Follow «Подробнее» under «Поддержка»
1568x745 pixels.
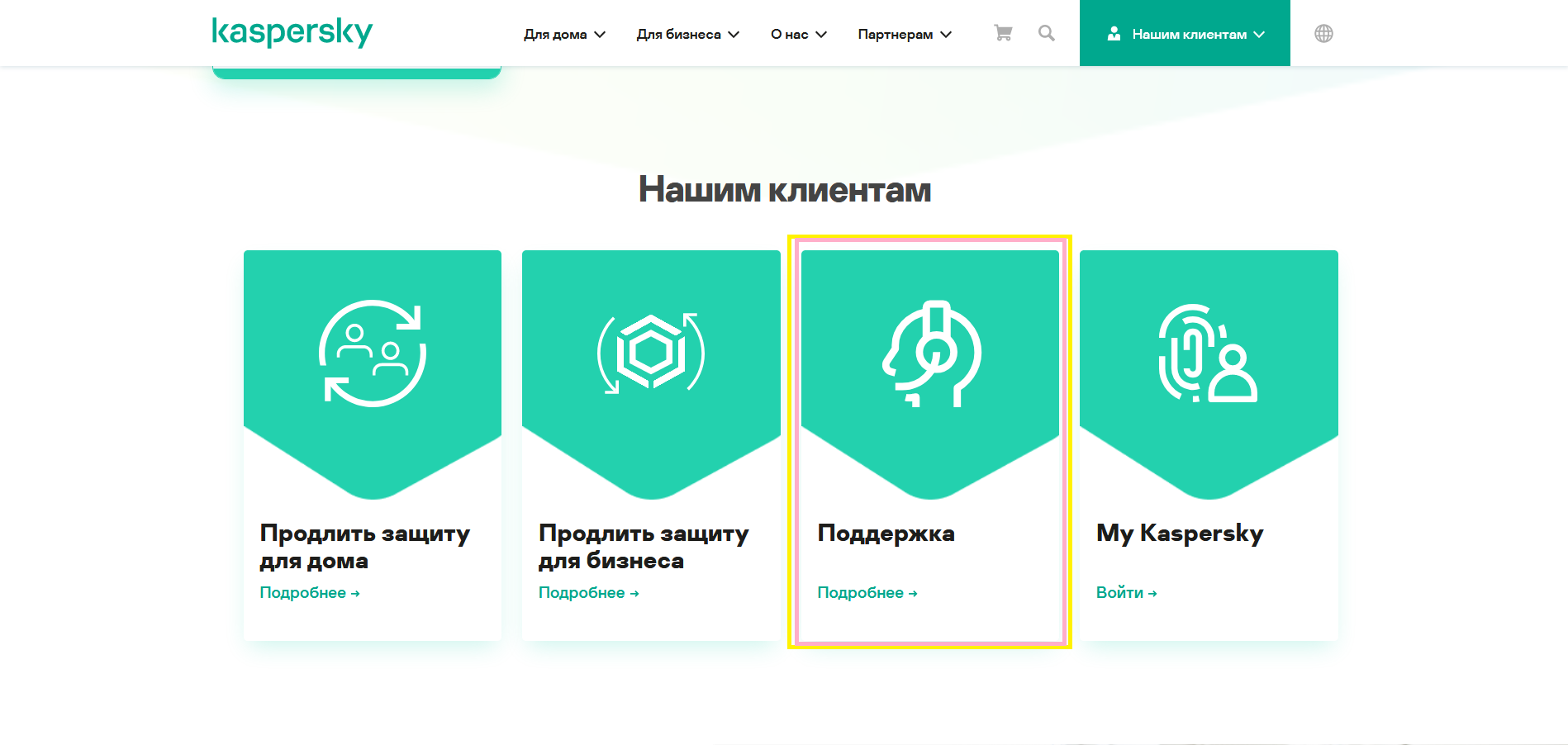[867, 593]
